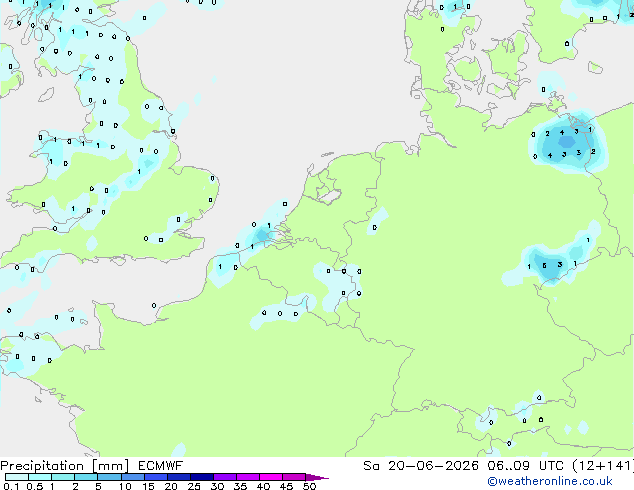The width and height of the screenshot is (634, 490).
Task: Pick the 40–45 mm bright magenta swatch
Action: 271,477
